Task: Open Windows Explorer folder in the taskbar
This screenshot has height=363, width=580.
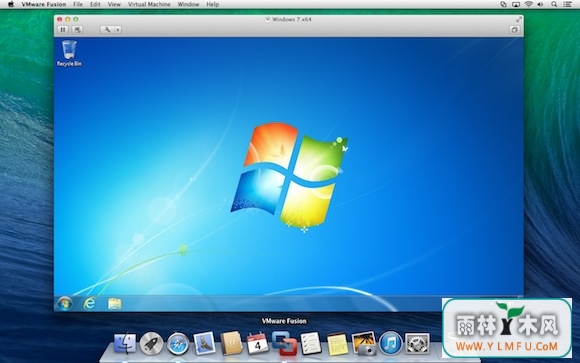Action: tap(115, 303)
